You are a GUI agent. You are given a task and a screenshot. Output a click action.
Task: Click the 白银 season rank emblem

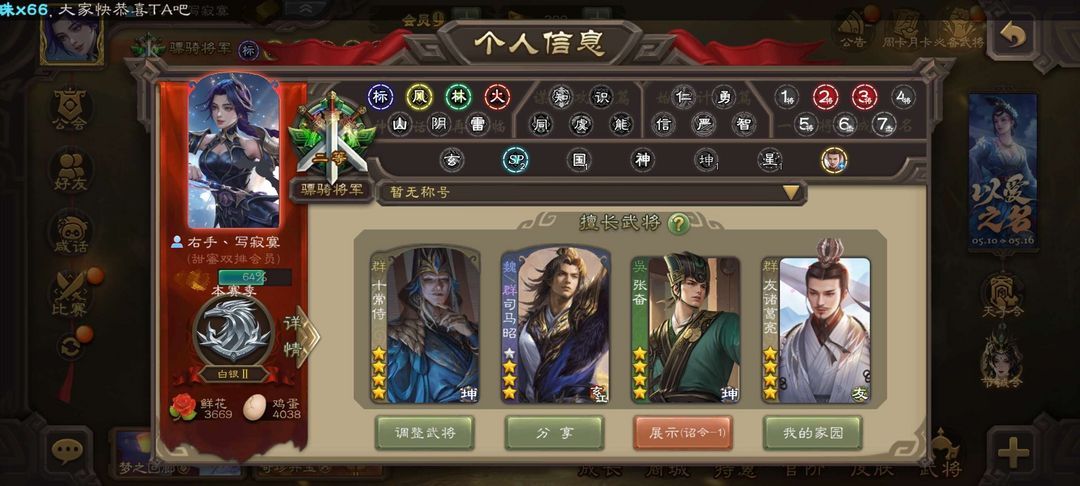(233, 331)
